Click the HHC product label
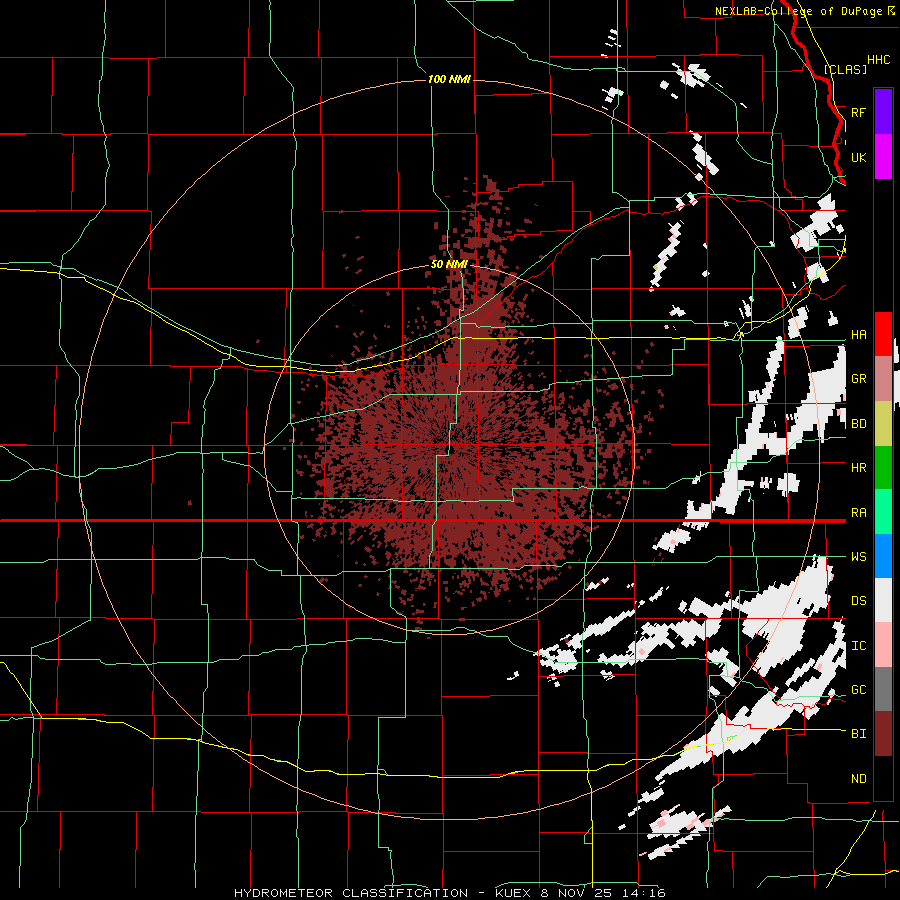900x900 pixels. coord(878,60)
